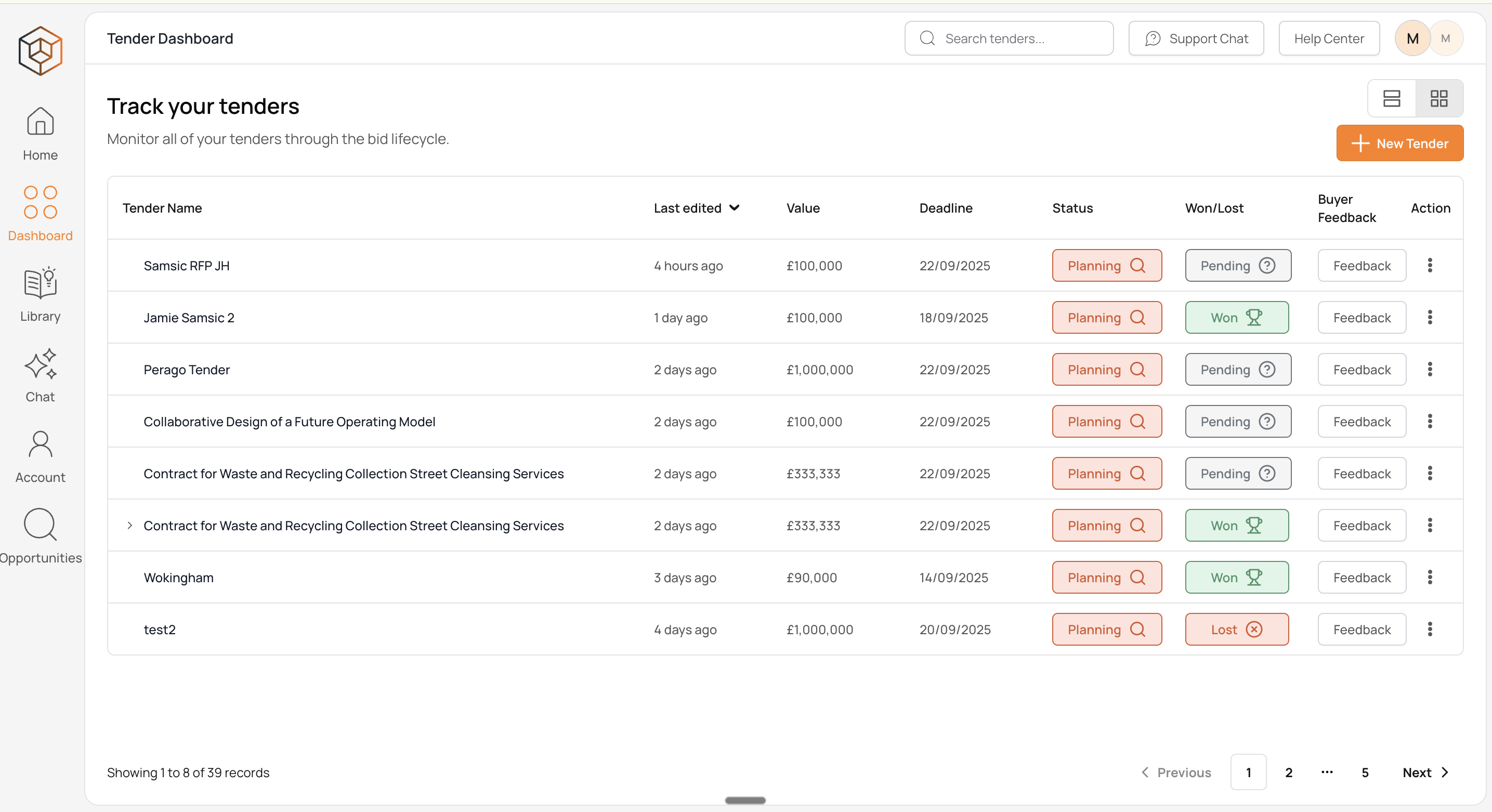The height and width of the screenshot is (812, 1492).
Task: Open Feedback for test2 tender
Action: (x=1361, y=629)
